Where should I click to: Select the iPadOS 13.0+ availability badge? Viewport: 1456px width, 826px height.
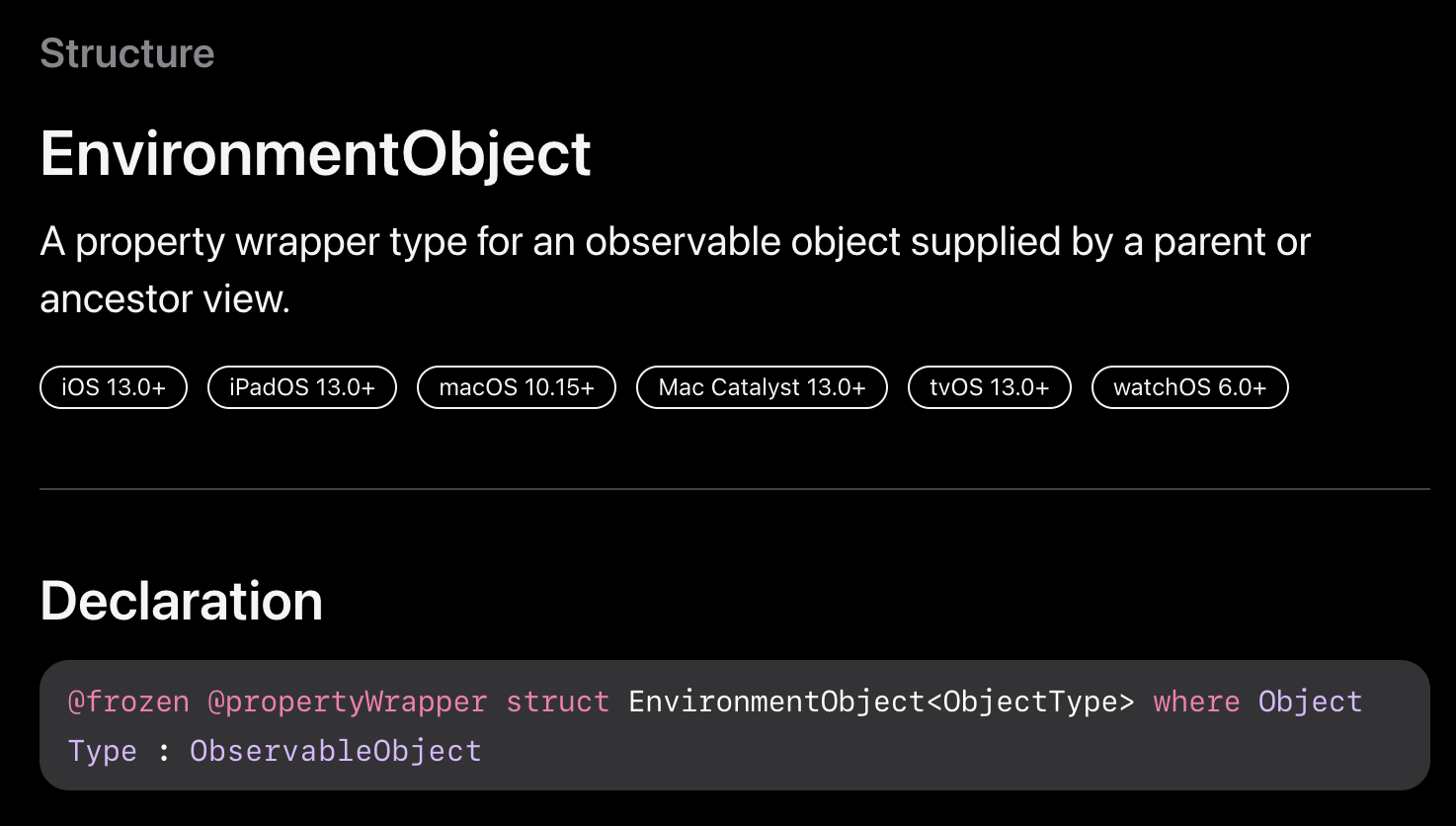302,387
